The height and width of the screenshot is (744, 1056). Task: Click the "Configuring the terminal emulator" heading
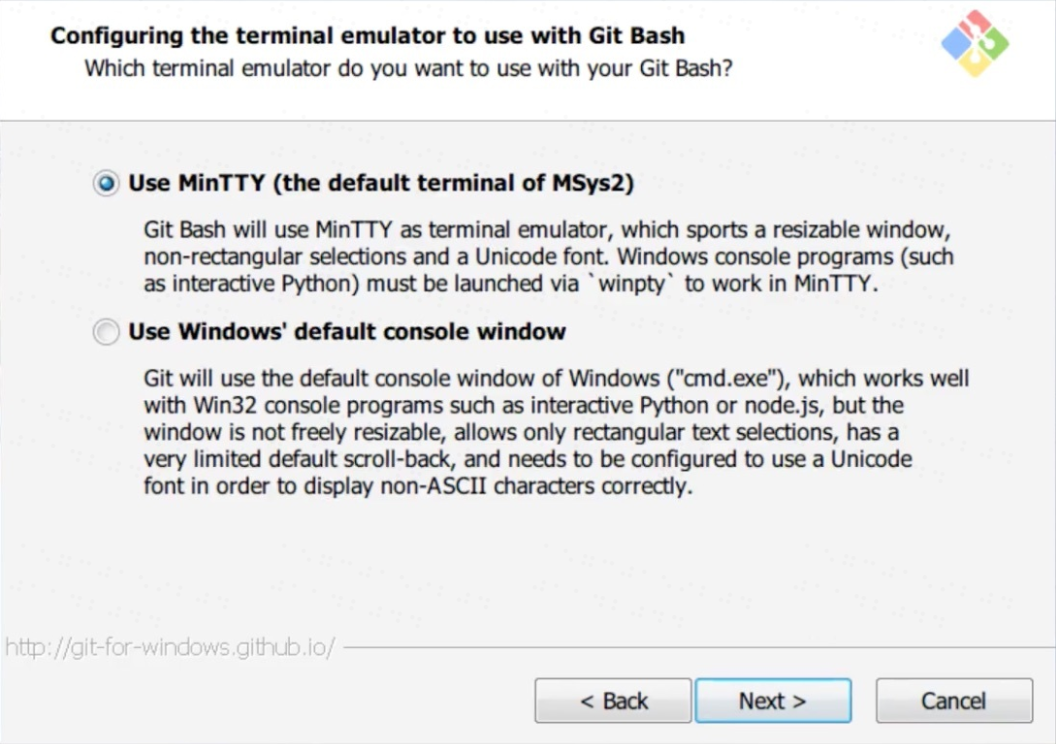[x=367, y=36]
